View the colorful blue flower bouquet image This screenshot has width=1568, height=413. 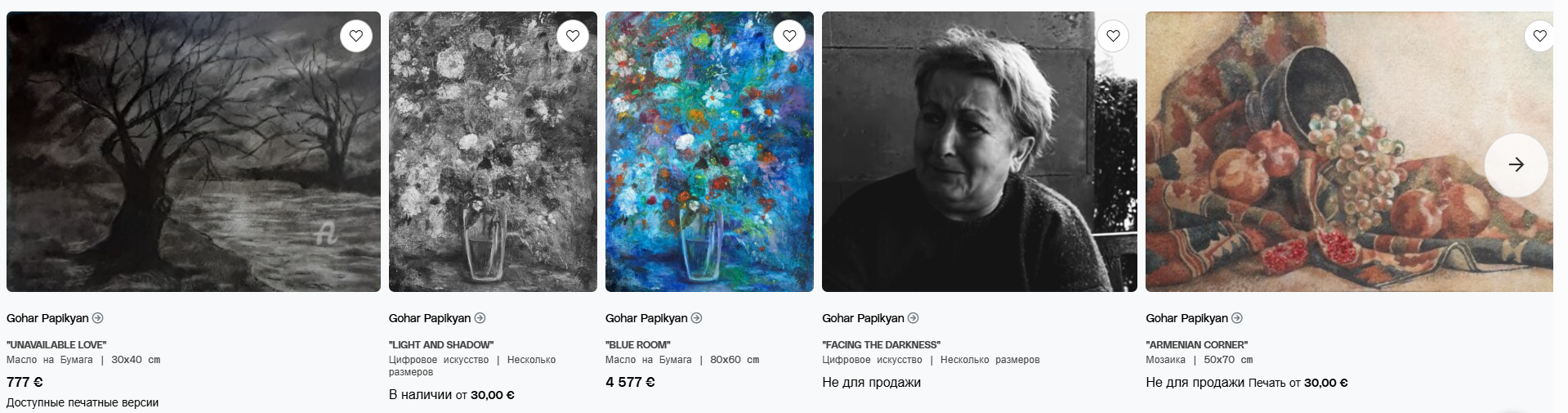(x=709, y=151)
